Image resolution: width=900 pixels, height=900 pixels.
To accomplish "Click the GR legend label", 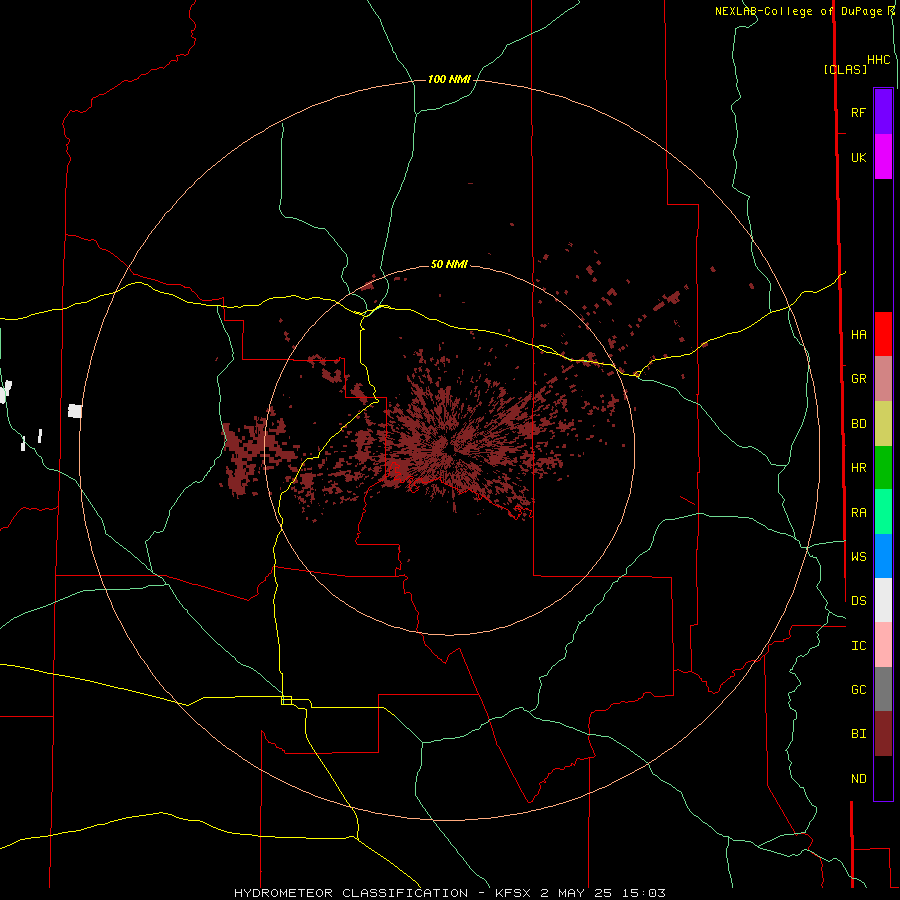I will [x=858, y=379].
